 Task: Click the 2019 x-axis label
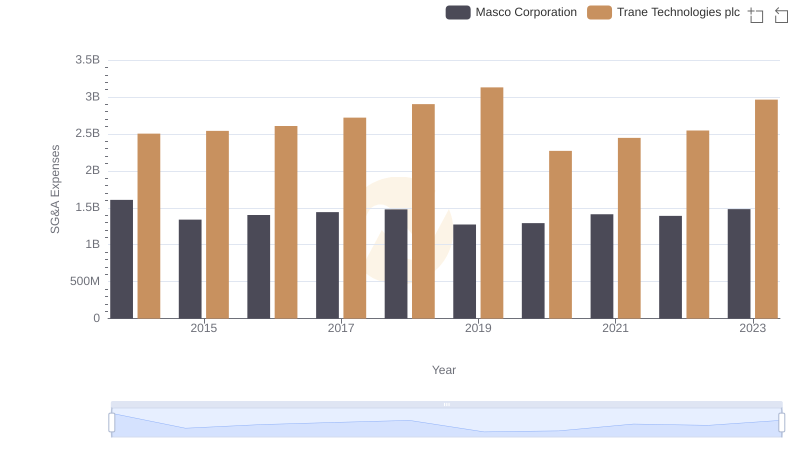(x=478, y=328)
